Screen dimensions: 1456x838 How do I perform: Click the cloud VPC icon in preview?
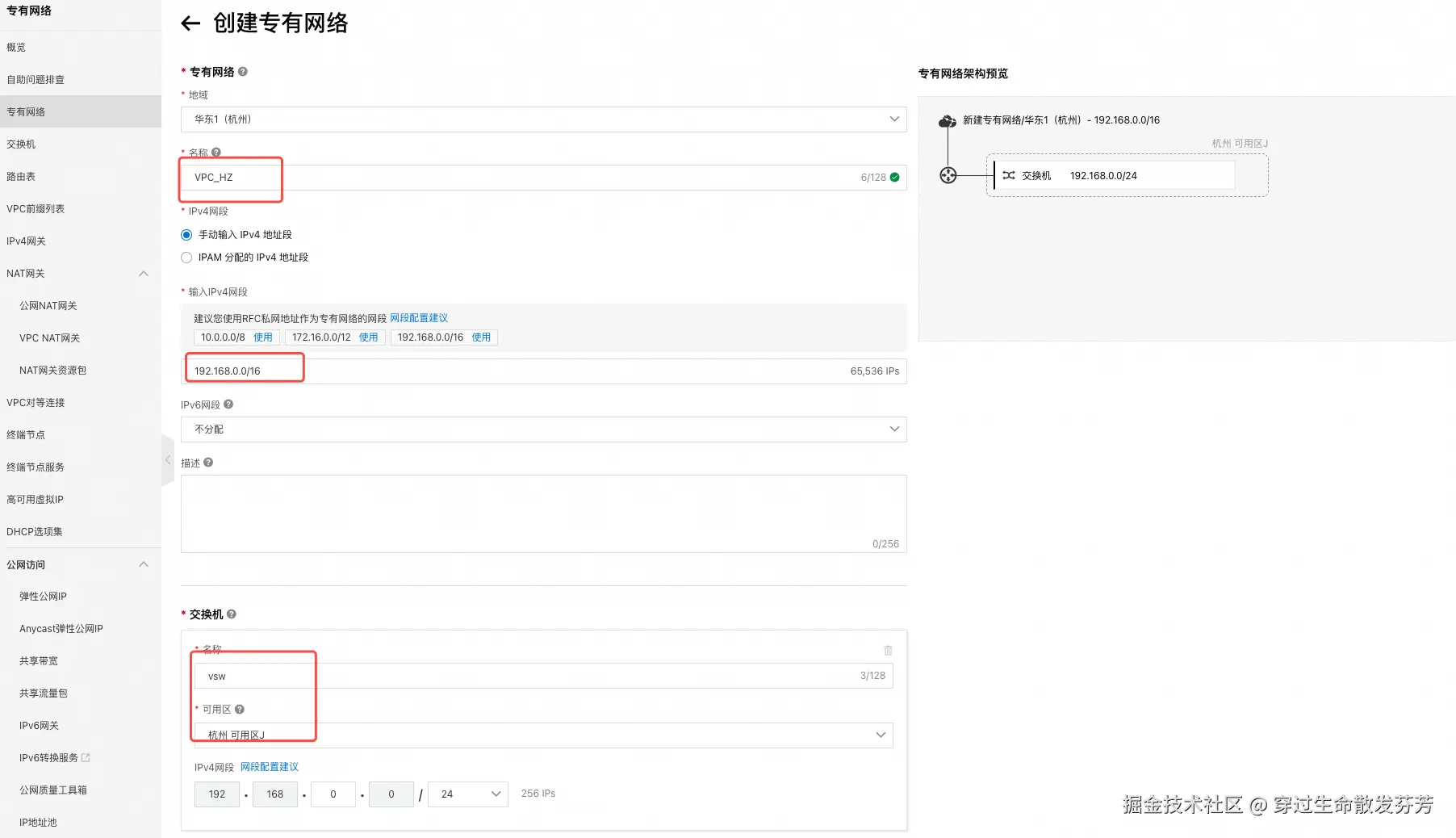pyautogui.click(x=948, y=121)
